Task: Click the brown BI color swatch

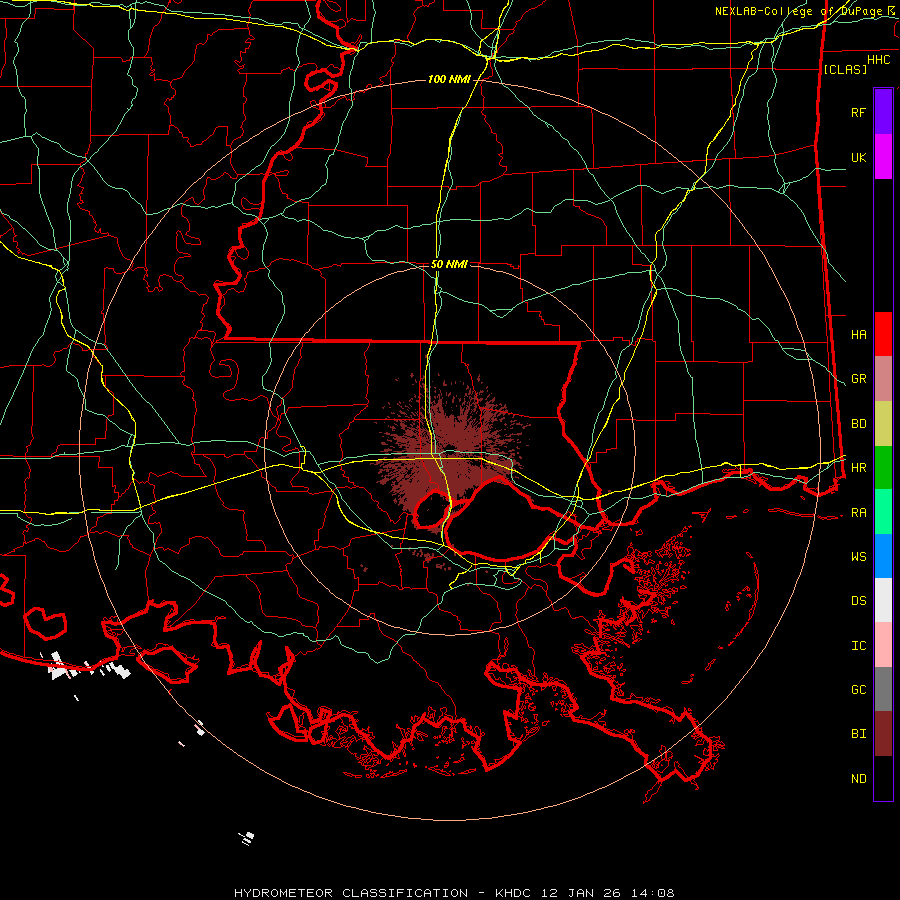Action: point(883,734)
